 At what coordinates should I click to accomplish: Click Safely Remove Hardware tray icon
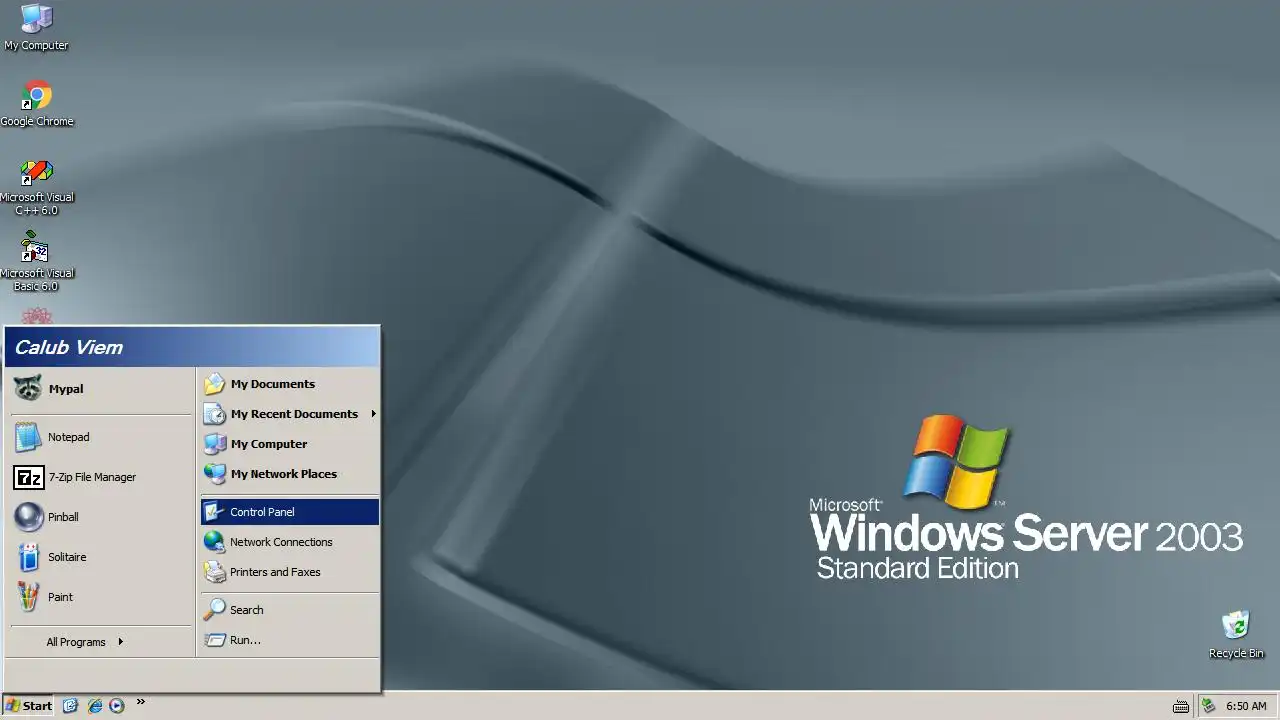[1208, 706]
